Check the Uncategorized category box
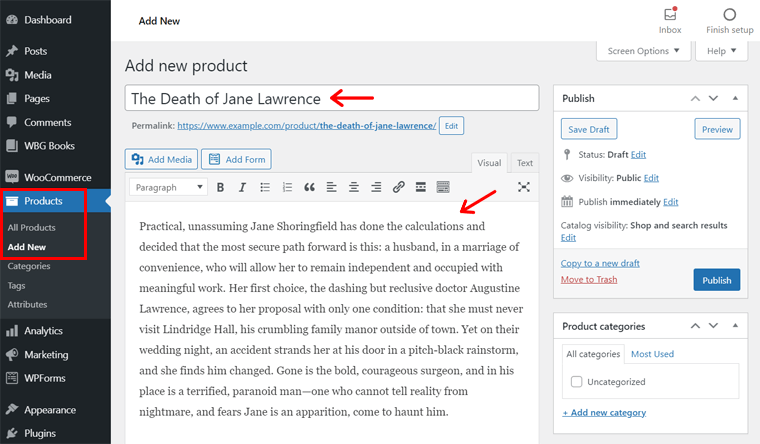 pos(577,382)
